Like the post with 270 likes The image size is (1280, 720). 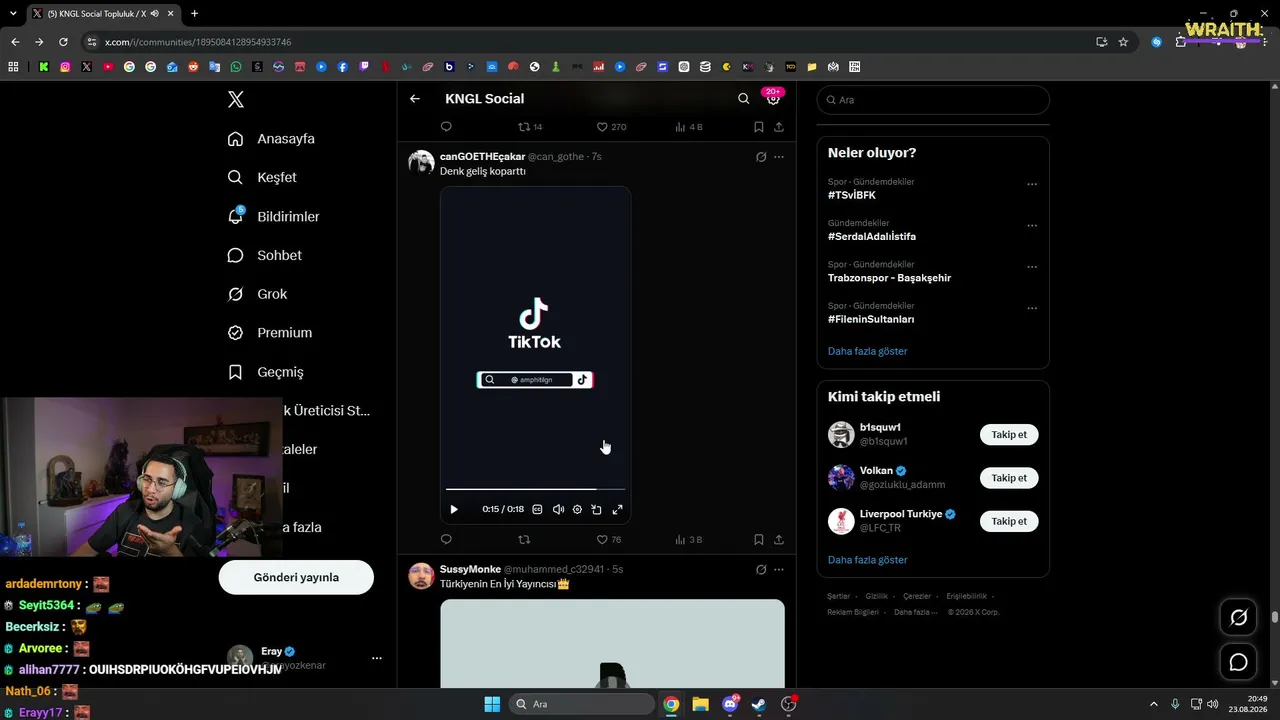point(611,127)
